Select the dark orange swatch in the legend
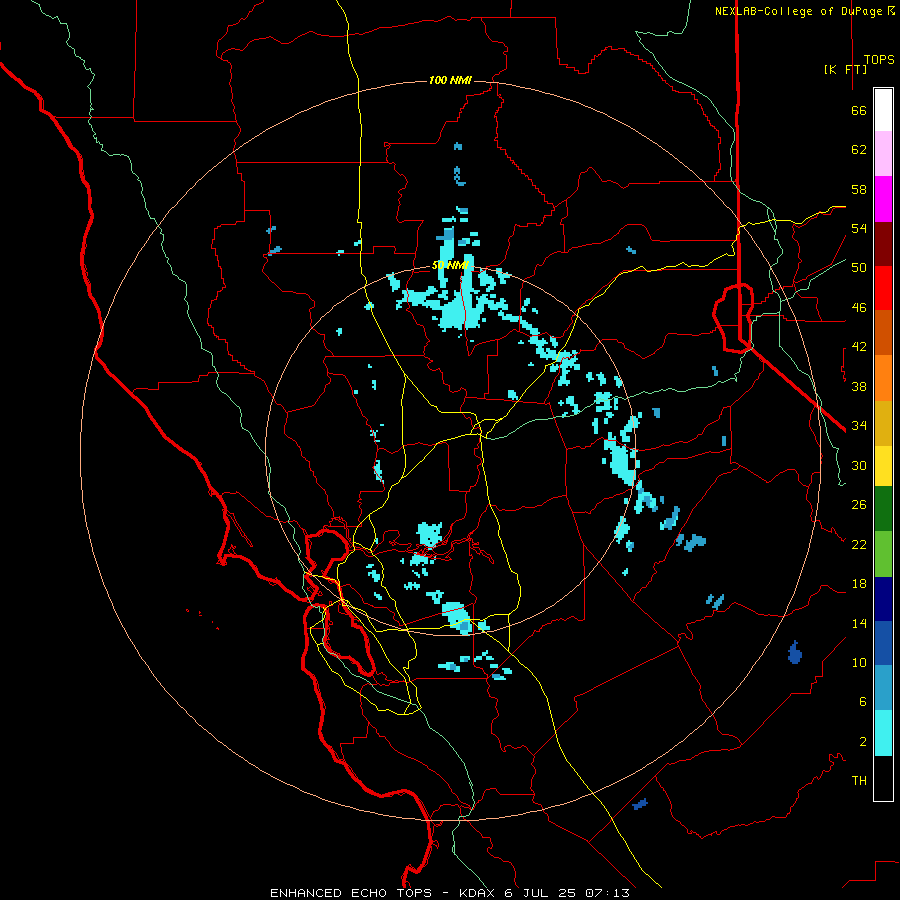 883,333
